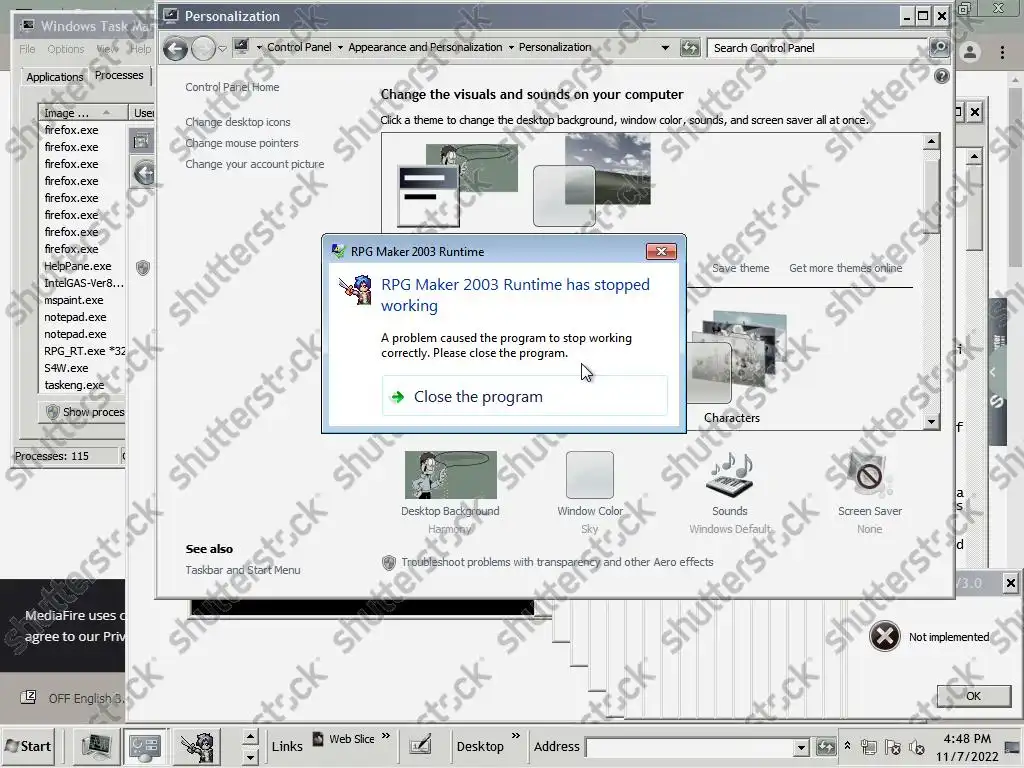Screen dimensions: 1024x768
Task: Open Options menu in Task Manager
Action: click(x=65, y=49)
